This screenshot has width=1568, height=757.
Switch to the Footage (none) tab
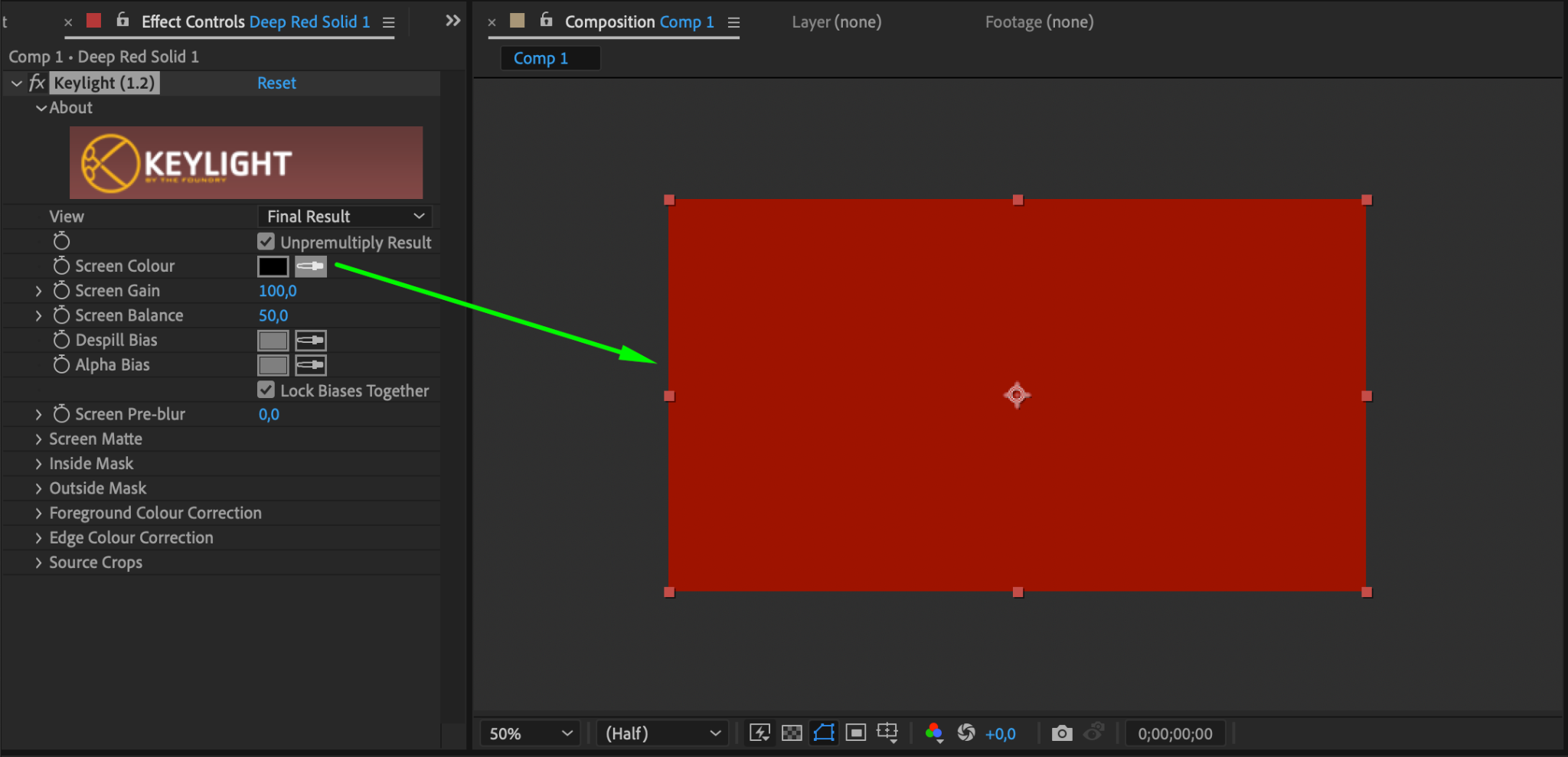click(x=1039, y=21)
